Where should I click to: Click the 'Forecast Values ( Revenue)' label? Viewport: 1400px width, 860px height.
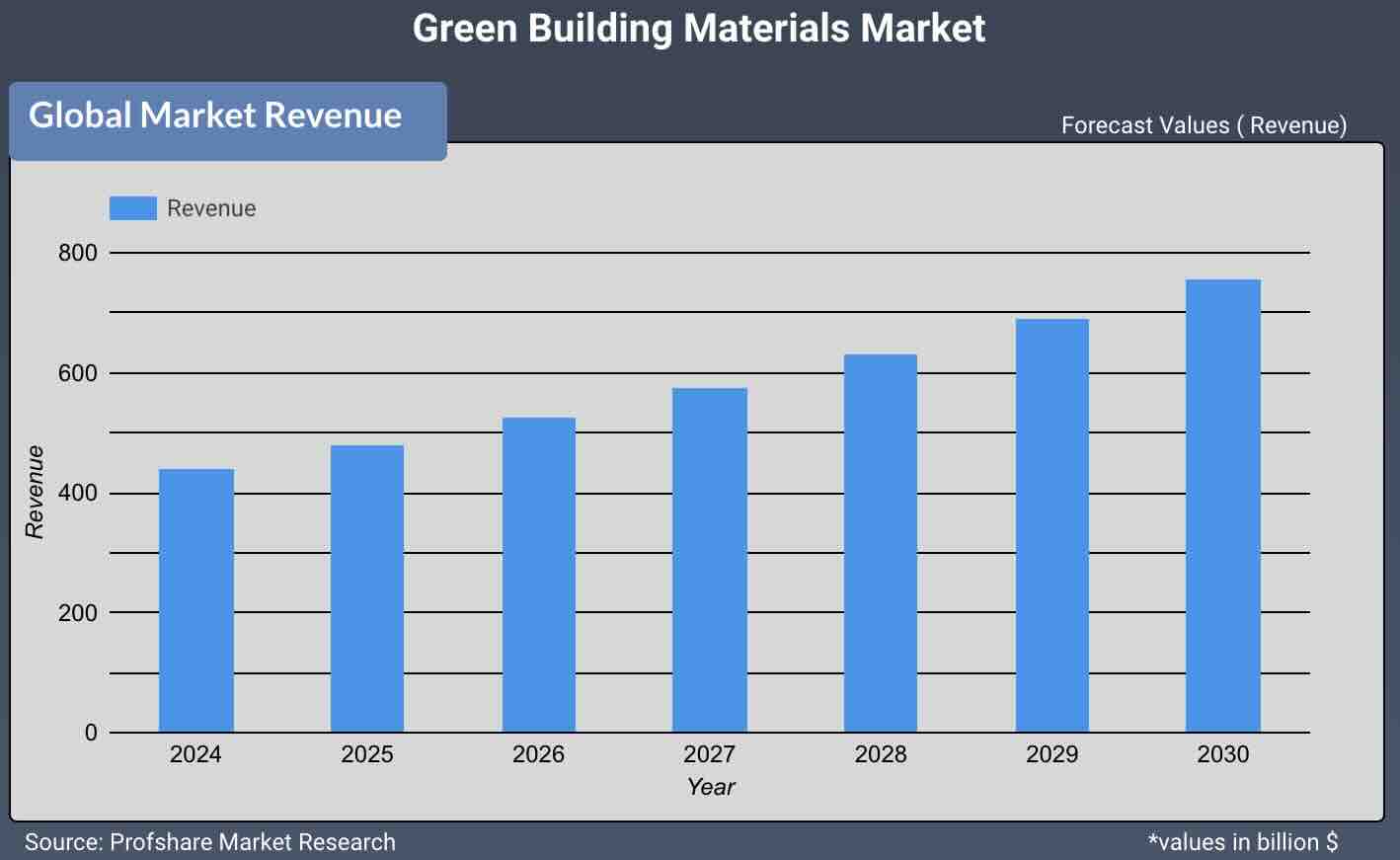click(x=1204, y=125)
